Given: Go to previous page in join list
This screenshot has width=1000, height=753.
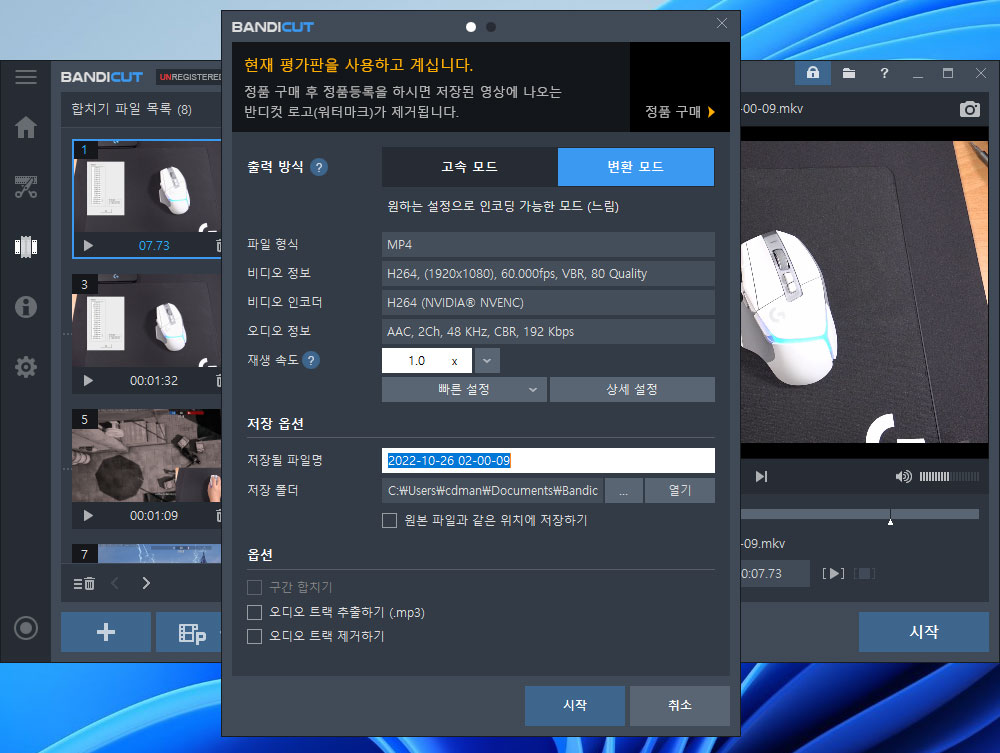Looking at the screenshot, I should pyautogui.click(x=115, y=583).
